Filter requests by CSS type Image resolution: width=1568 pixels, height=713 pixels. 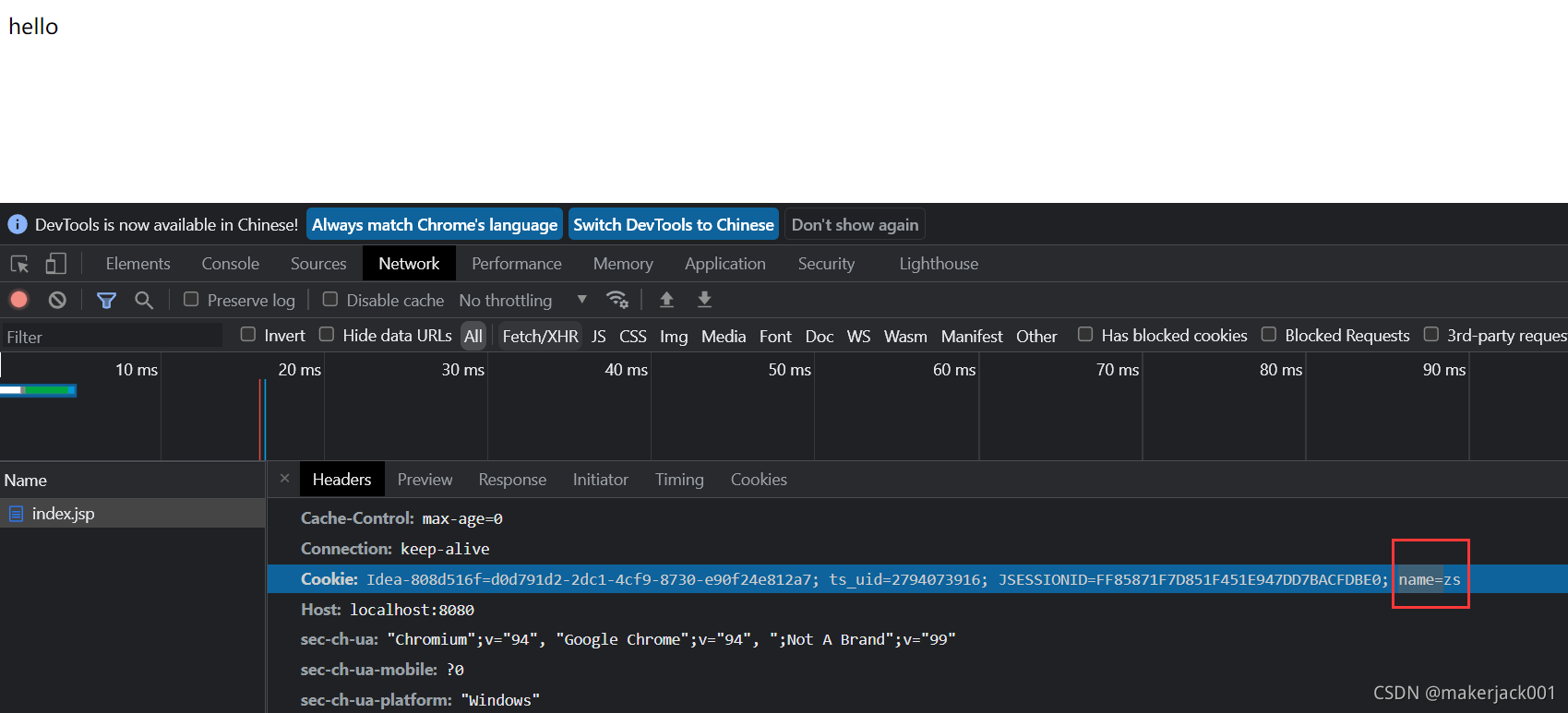(633, 336)
